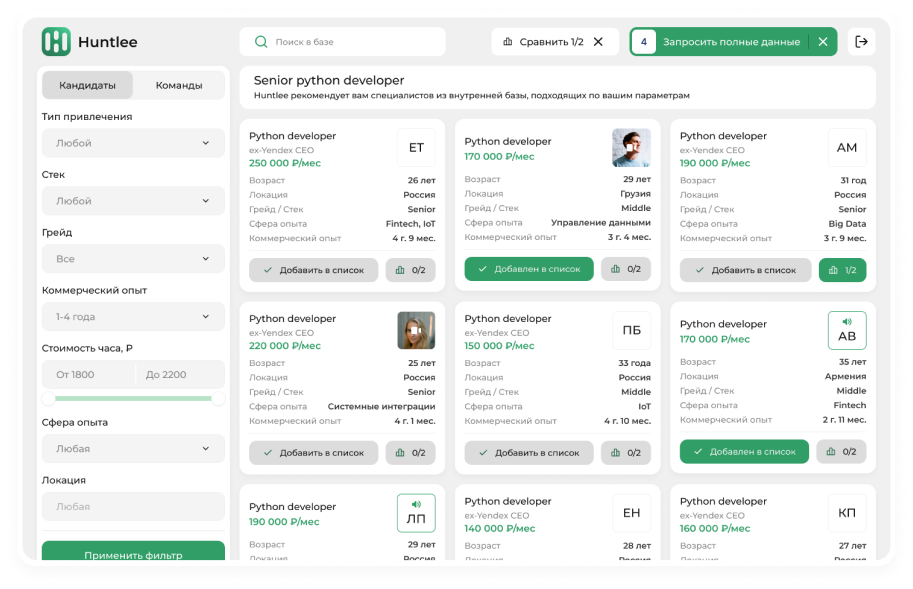Open the Стек dropdown
This screenshot has height=589, width=913.
[133, 201]
